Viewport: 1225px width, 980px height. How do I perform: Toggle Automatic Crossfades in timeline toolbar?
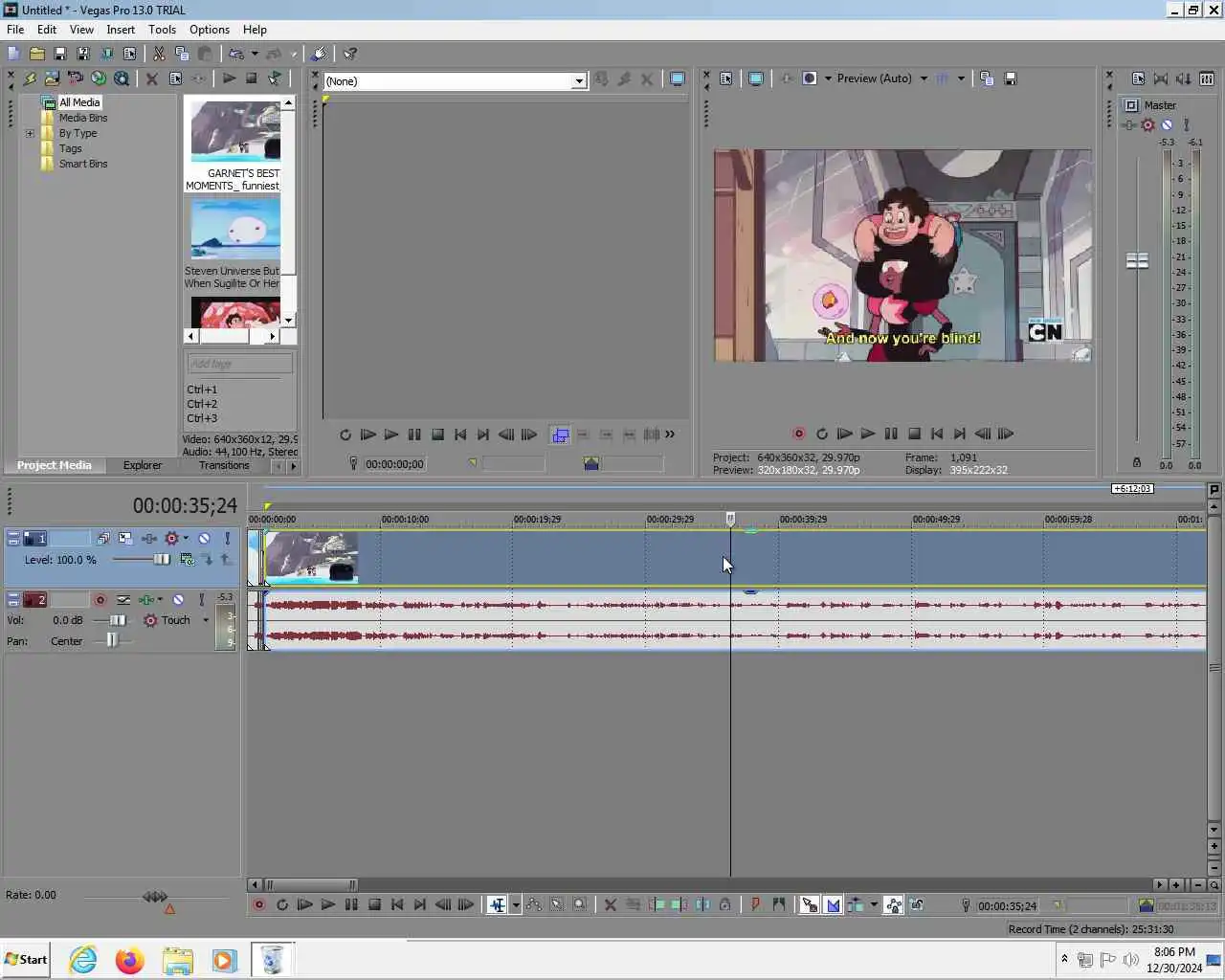833,904
